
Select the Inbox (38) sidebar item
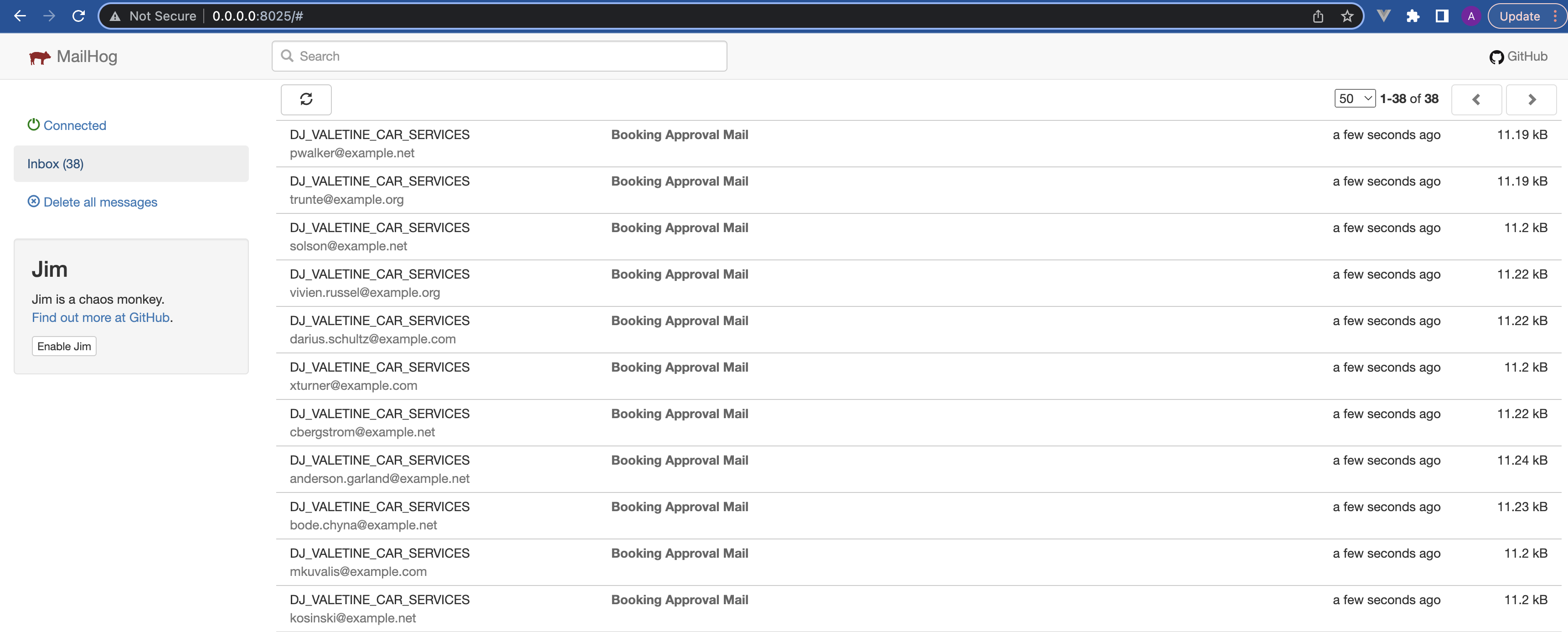pyautogui.click(x=56, y=163)
